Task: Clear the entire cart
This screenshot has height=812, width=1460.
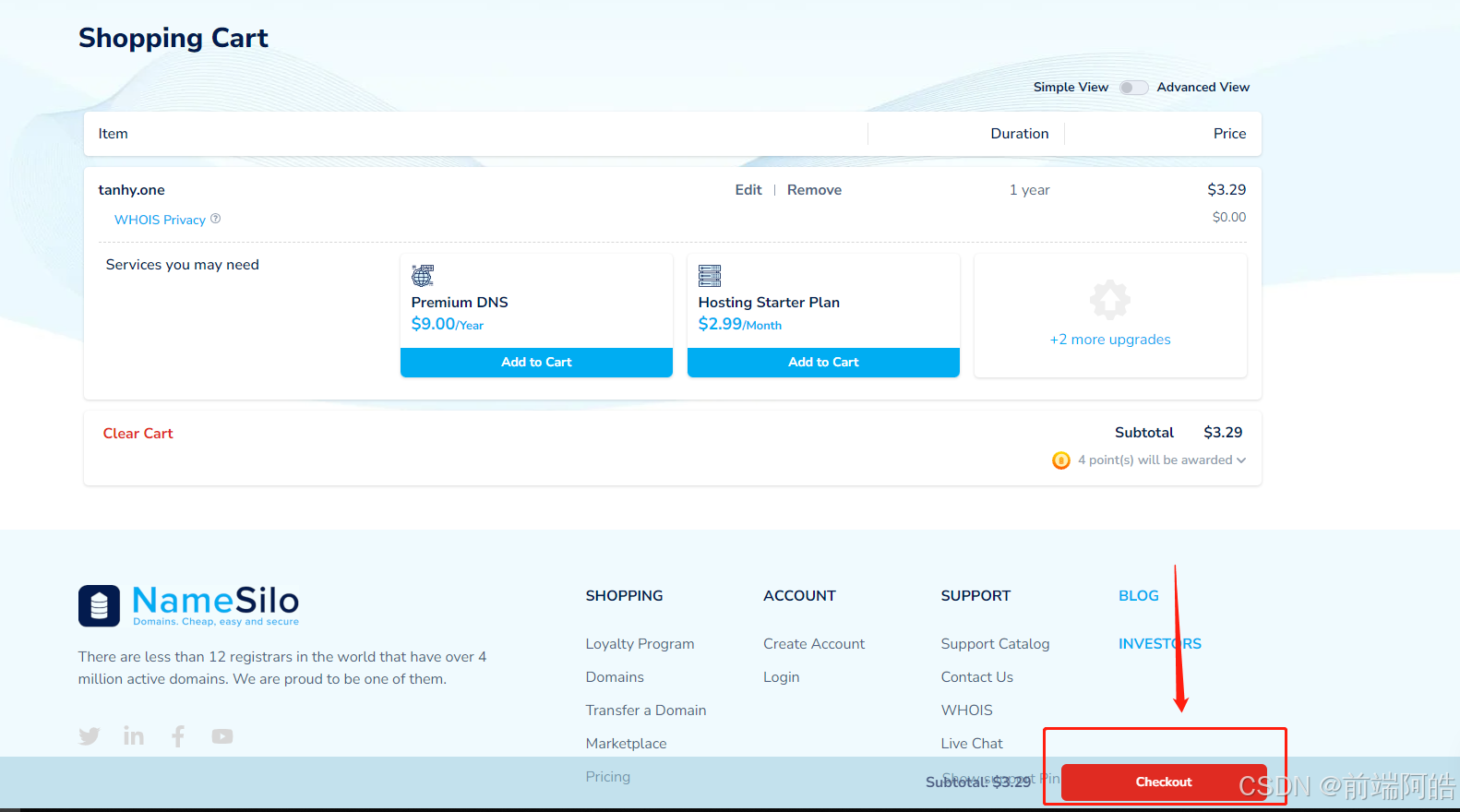Action: (138, 434)
